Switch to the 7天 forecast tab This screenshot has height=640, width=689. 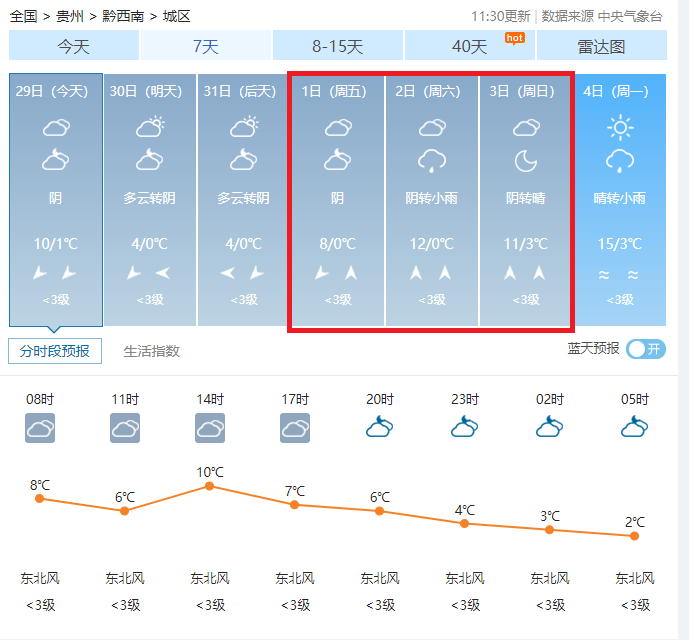click(206, 45)
